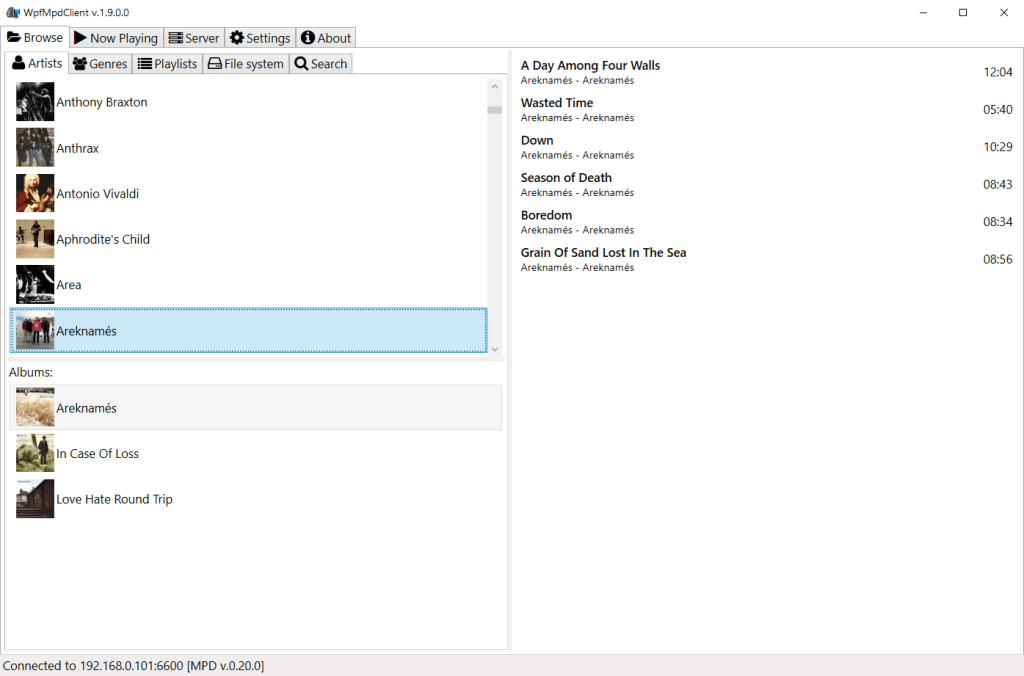This screenshot has width=1024, height=676.
Task: Click the 08:43 track duration
Action: coord(998,184)
